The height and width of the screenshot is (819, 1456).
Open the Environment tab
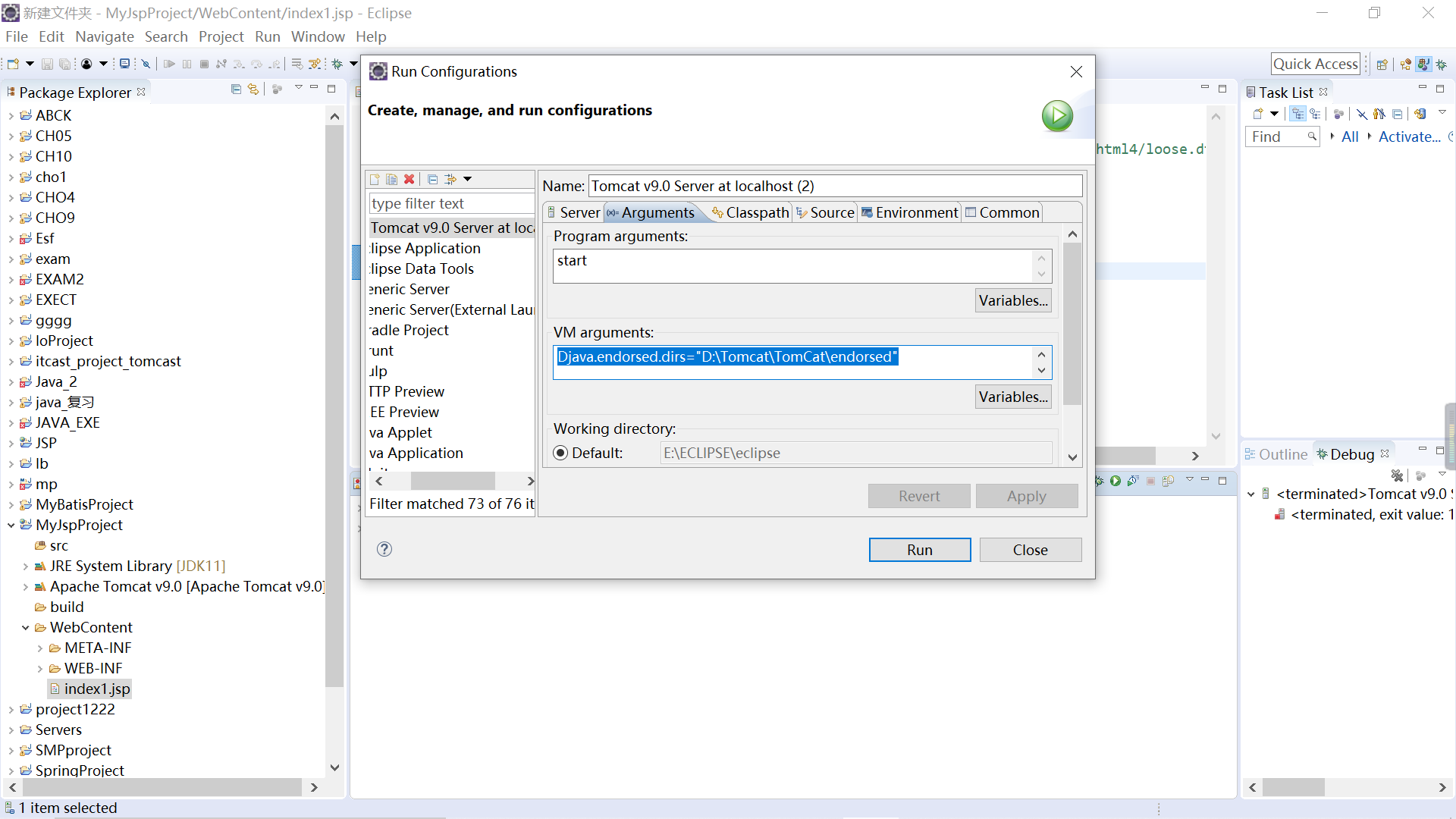[909, 213]
